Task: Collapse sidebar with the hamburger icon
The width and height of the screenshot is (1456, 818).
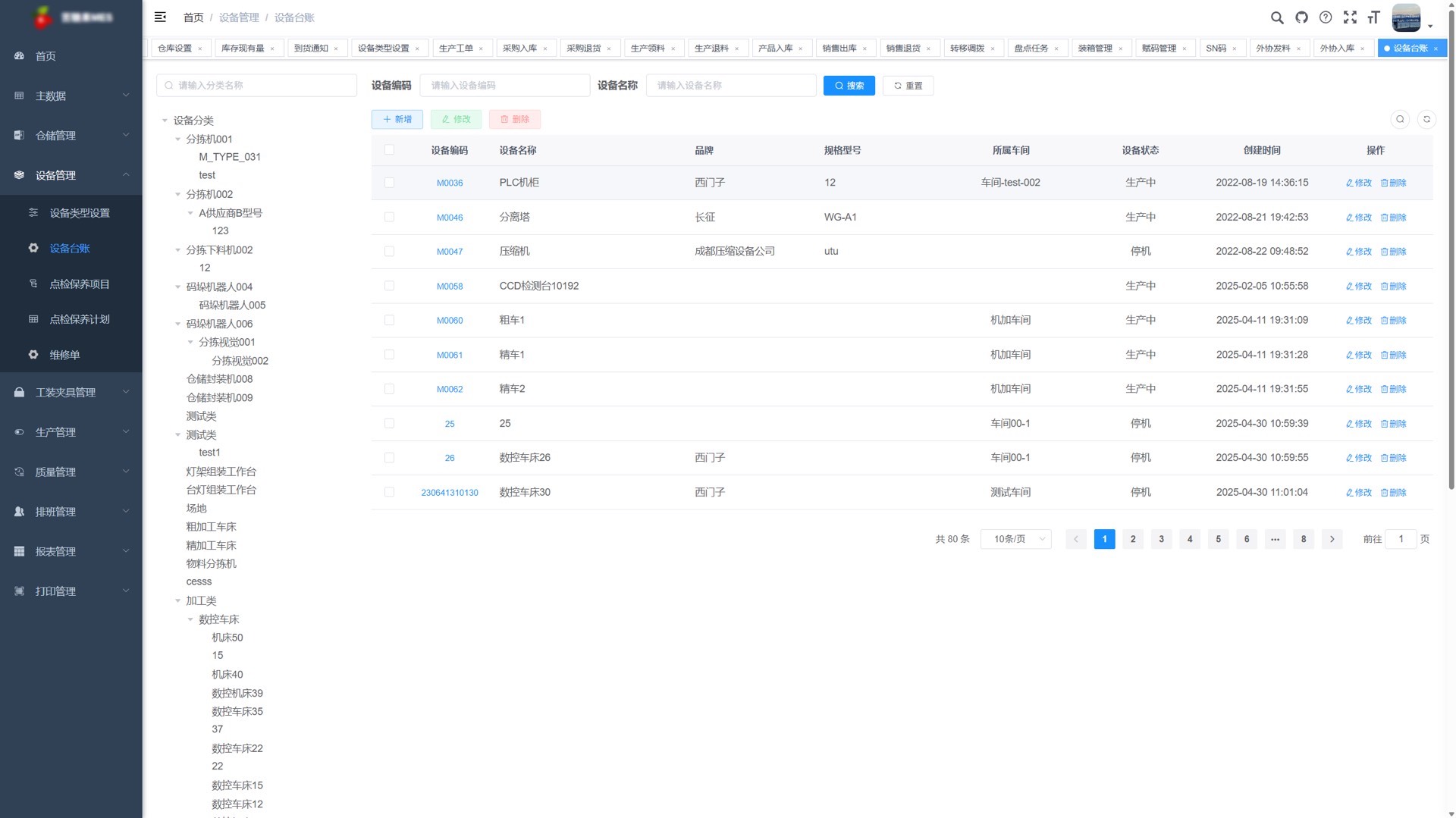Action: [160, 17]
